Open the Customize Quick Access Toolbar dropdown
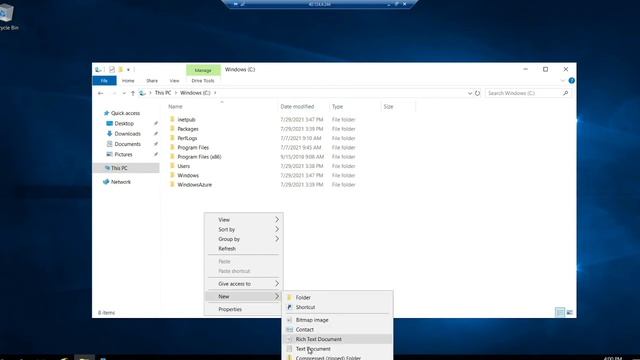640x360 pixels. click(128, 70)
